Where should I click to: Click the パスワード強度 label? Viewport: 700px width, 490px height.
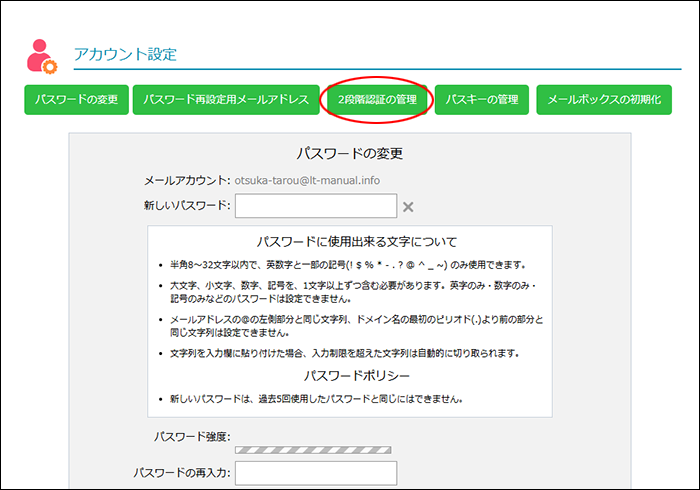192,436
